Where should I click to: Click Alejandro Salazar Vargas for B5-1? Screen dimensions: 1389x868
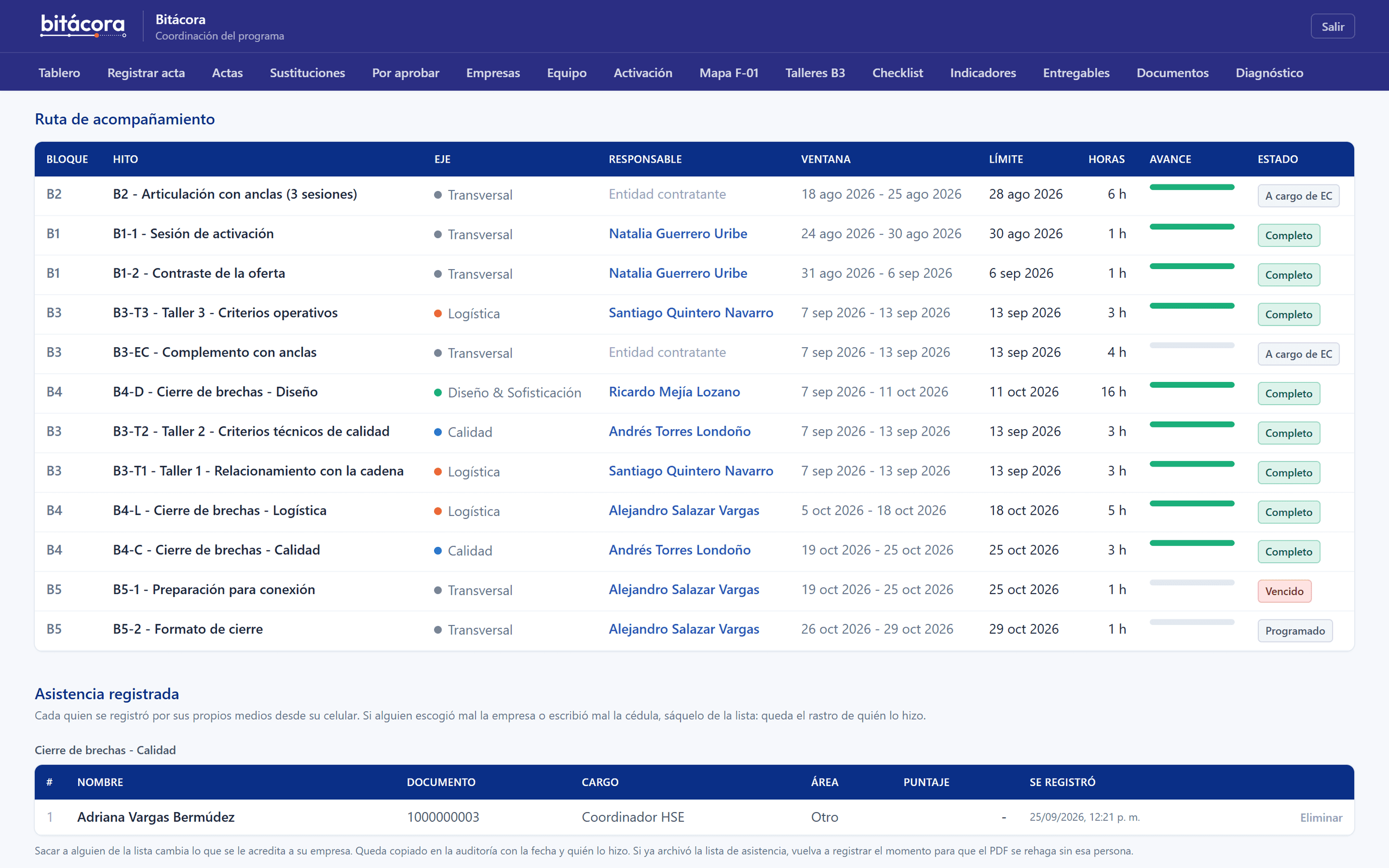point(684,590)
